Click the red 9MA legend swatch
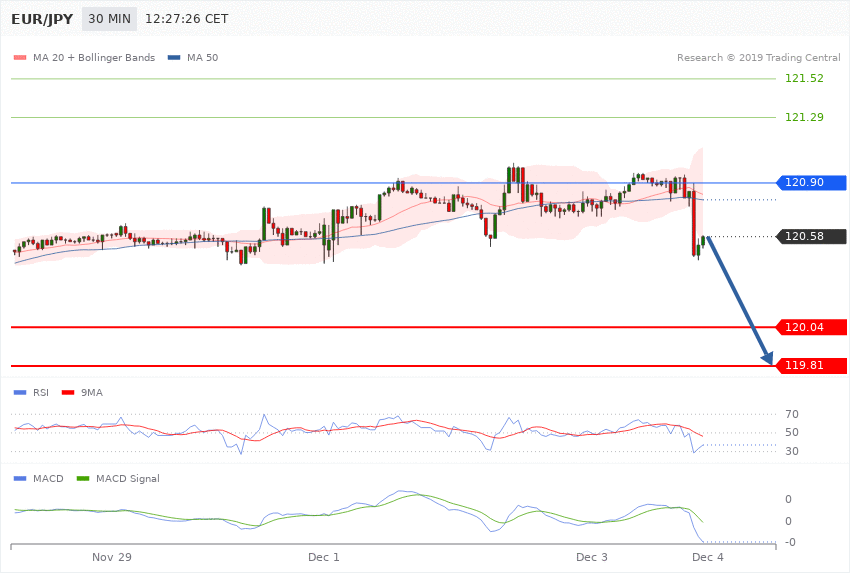This screenshot has width=850, height=576. click(68, 392)
